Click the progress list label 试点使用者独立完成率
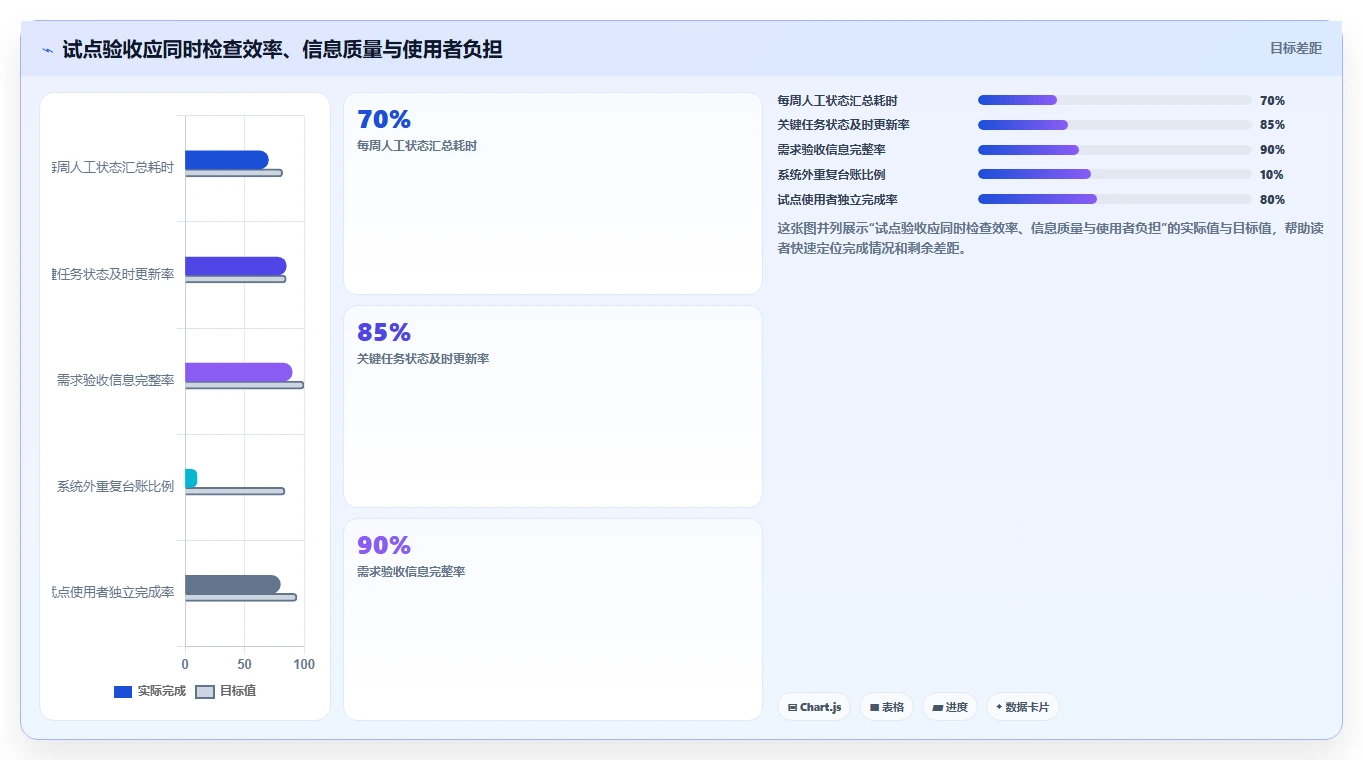This screenshot has height=760, width=1363. click(837, 200)
